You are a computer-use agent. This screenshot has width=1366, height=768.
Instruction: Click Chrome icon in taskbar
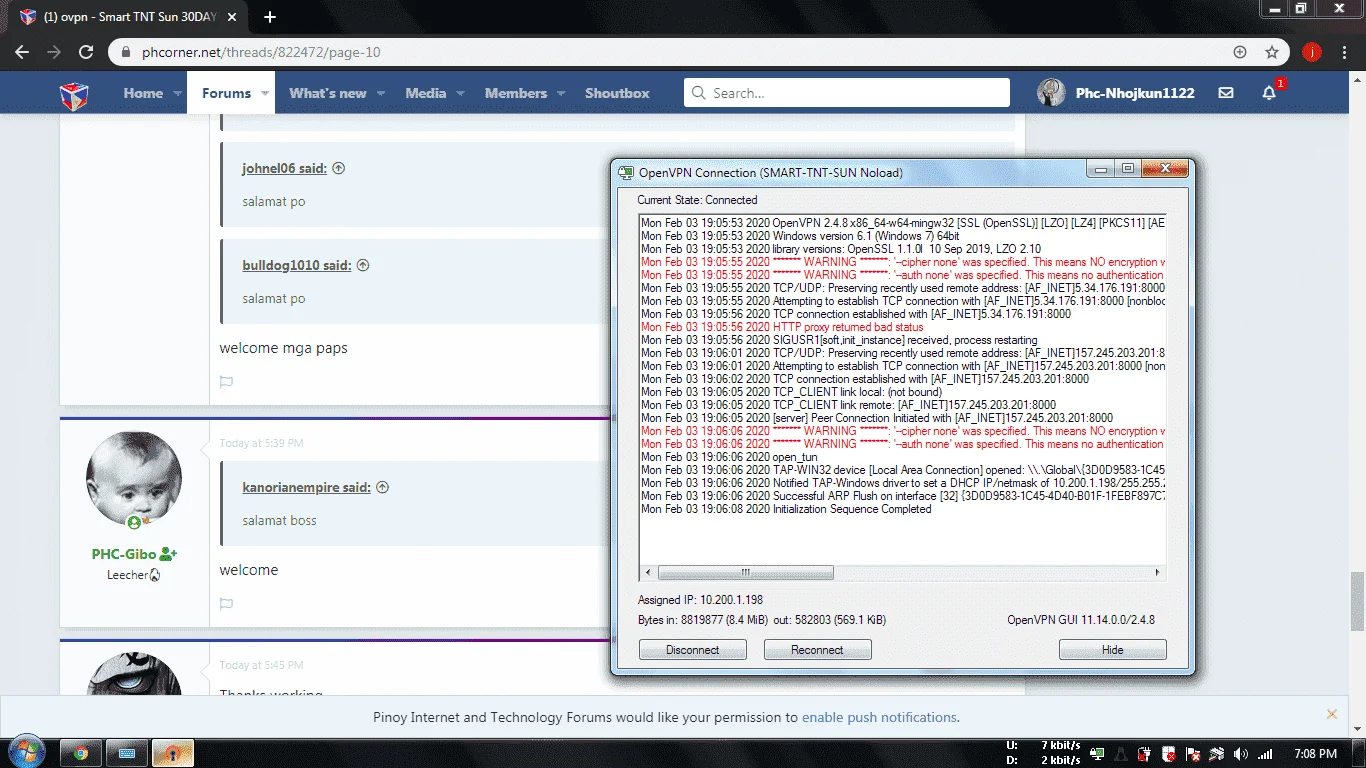[81, 753]
